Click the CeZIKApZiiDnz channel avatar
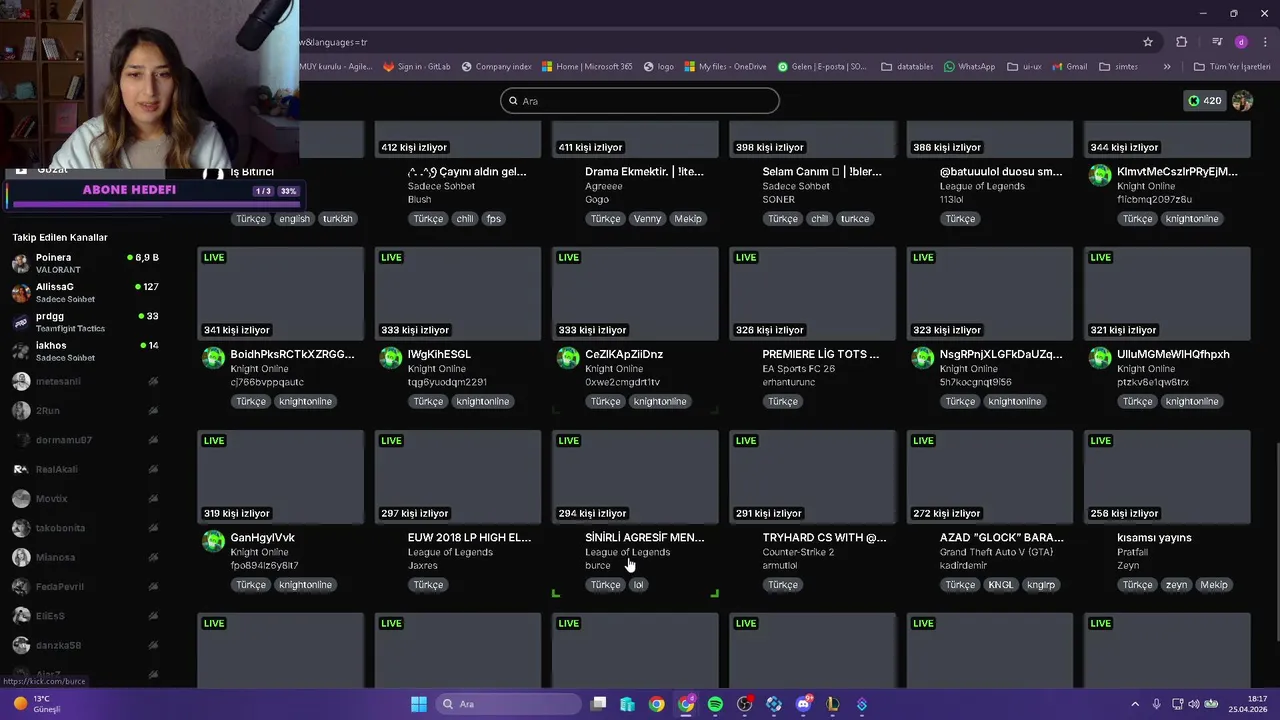Screen dimensions: 1280x720 pos(568,358)
